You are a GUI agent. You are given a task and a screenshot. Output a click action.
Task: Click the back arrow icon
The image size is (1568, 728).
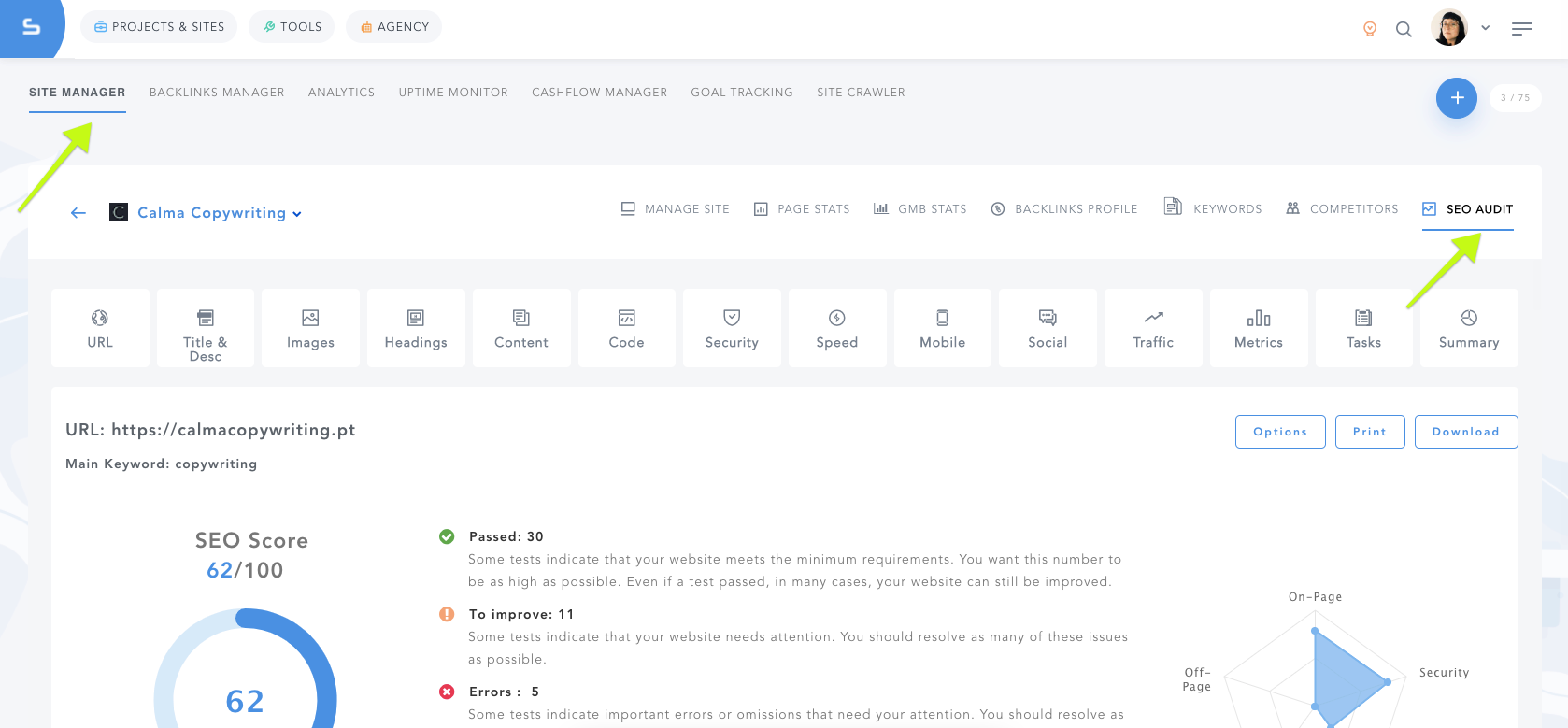[78, 213]
